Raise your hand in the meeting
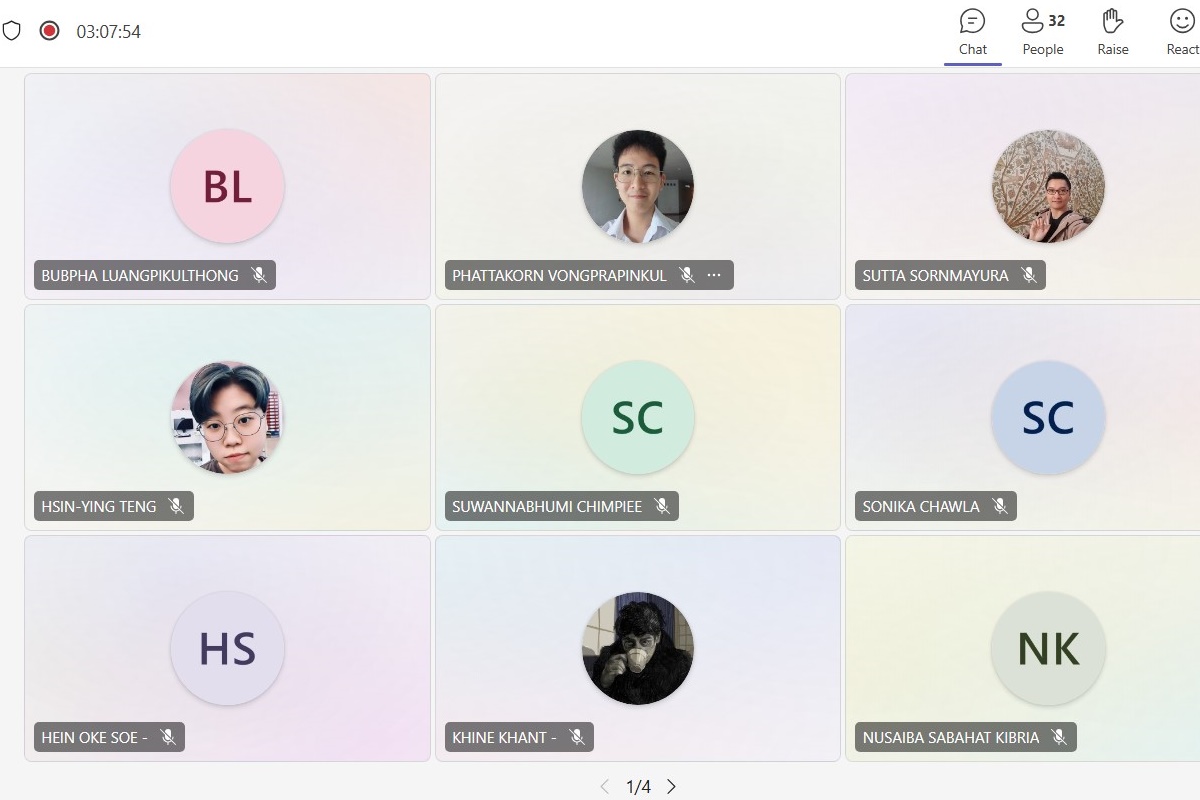The image size is (1200, 800). click(x=1112, y=32)
